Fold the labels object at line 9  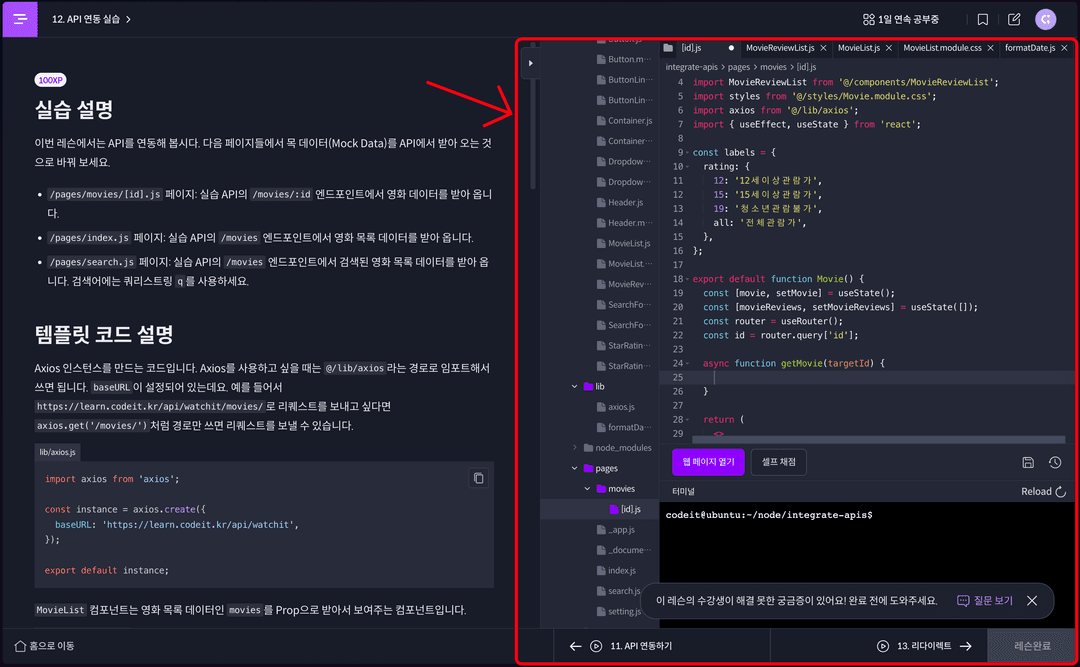point(687,153)
